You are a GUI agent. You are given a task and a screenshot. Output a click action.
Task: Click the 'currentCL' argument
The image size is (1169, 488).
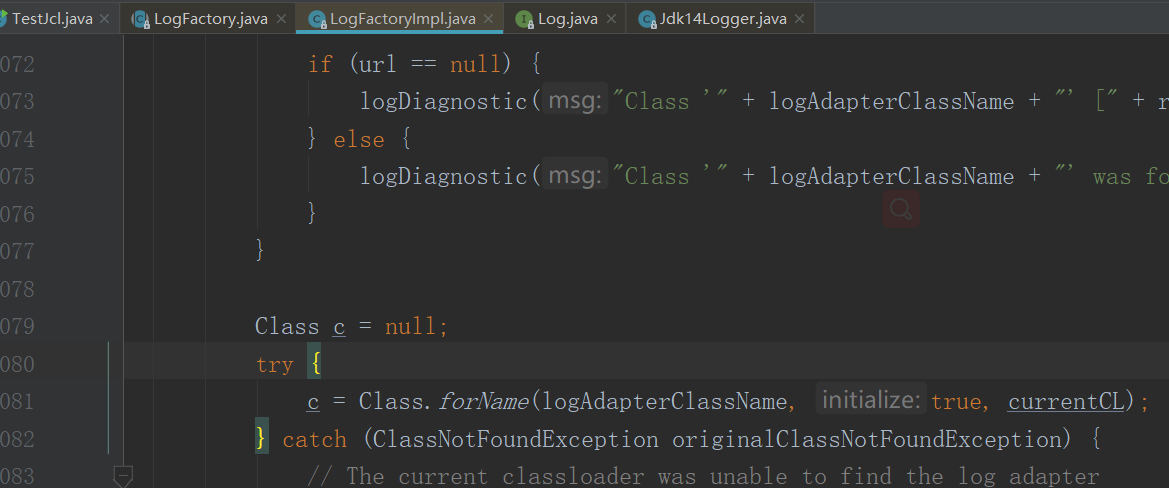[1065, 402]
